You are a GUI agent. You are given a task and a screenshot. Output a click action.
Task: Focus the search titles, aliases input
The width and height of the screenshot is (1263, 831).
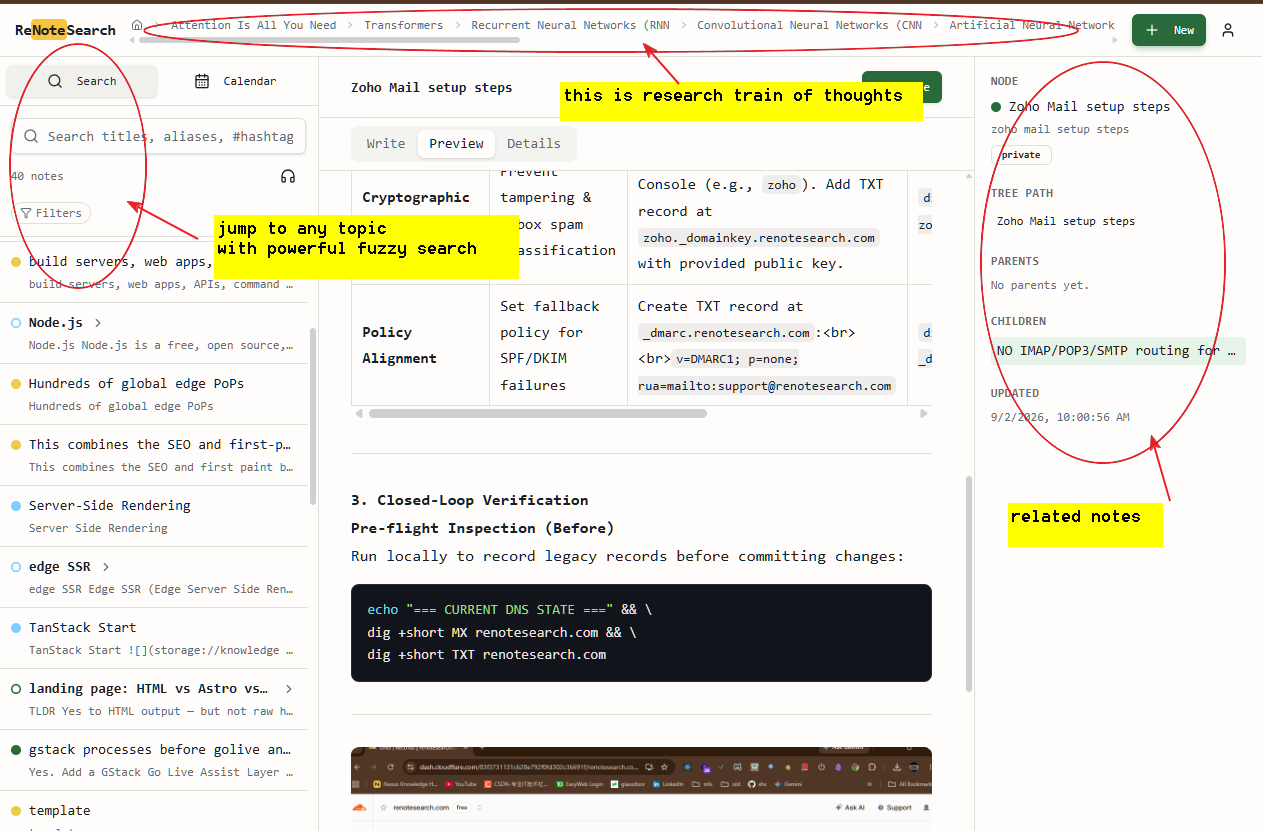coord(158,136)
